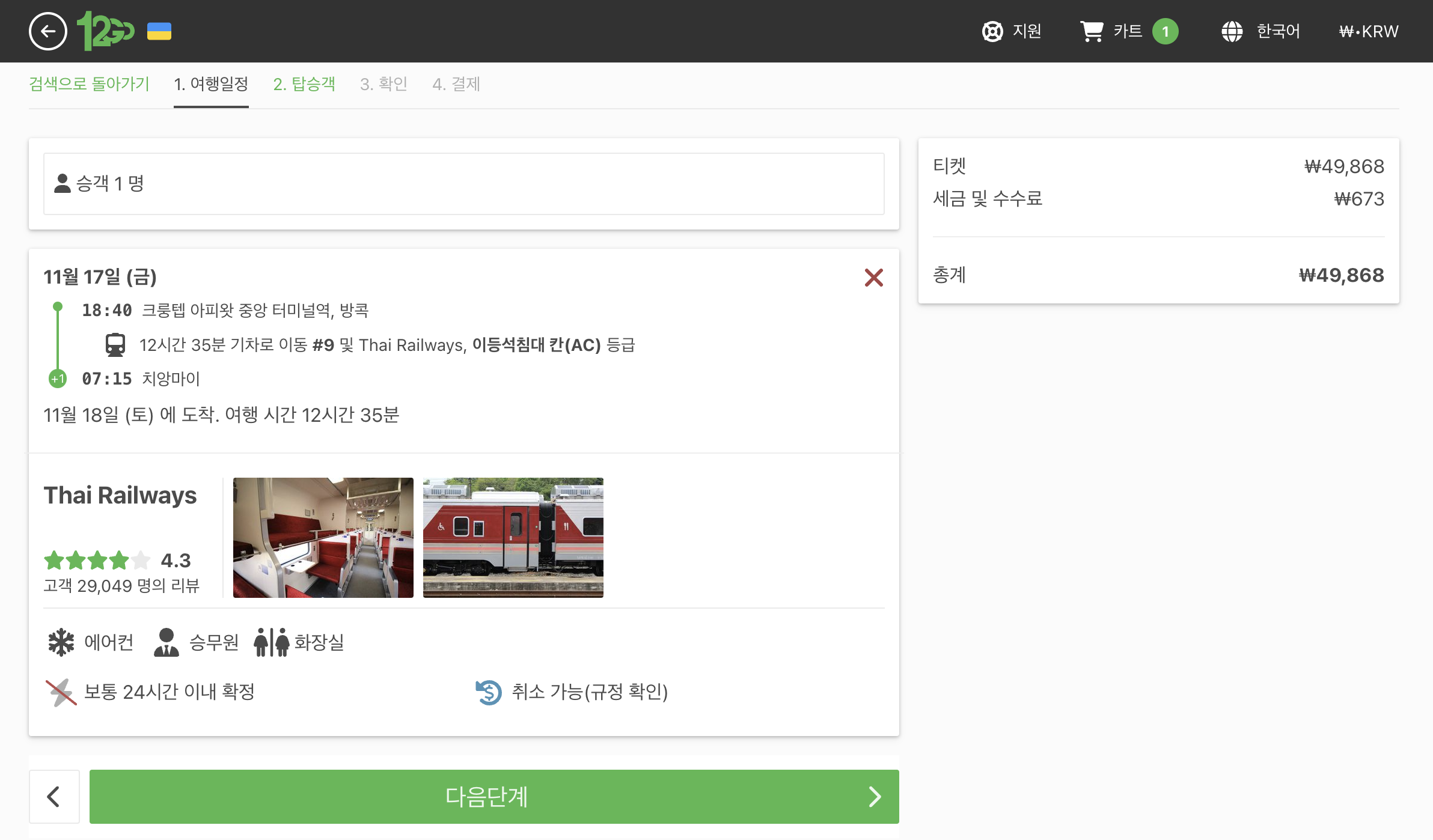This screenshot has width=1433, height=840.
Task: Click the toilet restroom icon
Action: [271, 642]
